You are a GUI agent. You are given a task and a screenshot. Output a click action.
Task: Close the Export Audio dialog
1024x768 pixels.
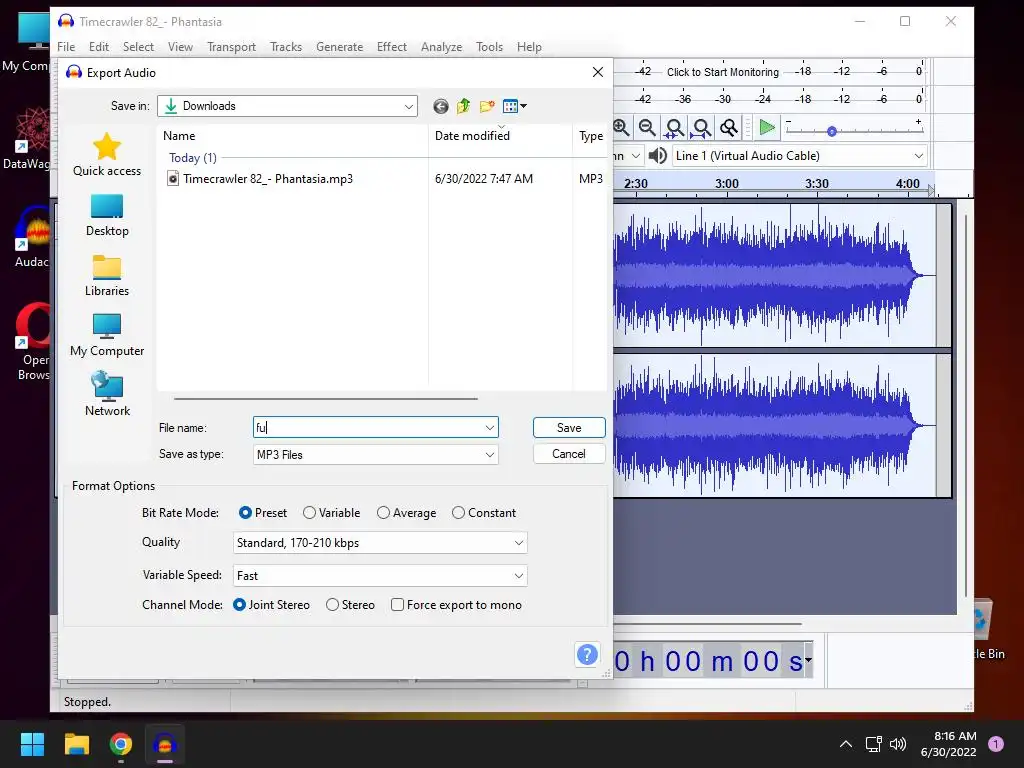click(x=598, y=72)
